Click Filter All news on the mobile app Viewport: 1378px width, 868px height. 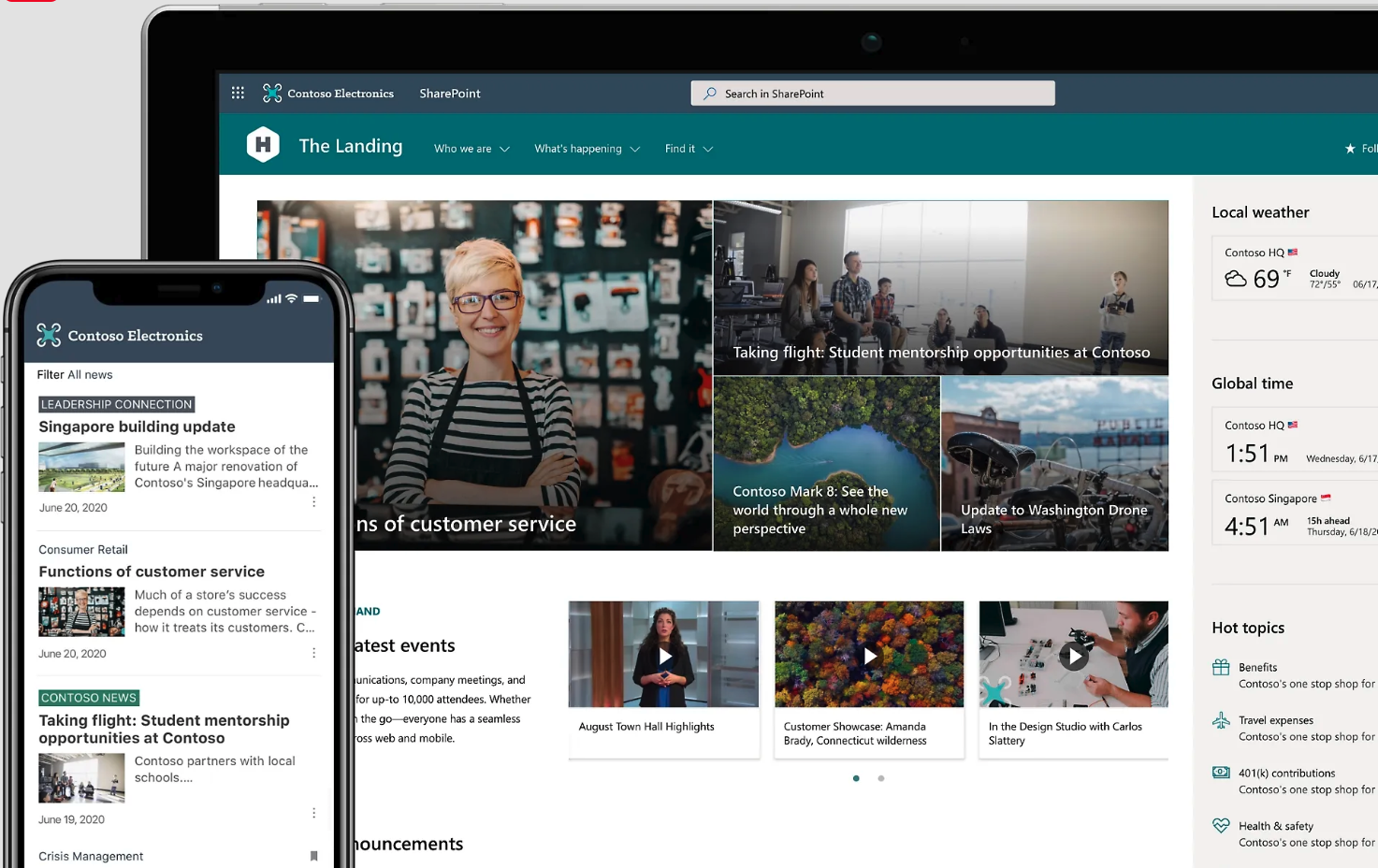[x=74, y=374]
